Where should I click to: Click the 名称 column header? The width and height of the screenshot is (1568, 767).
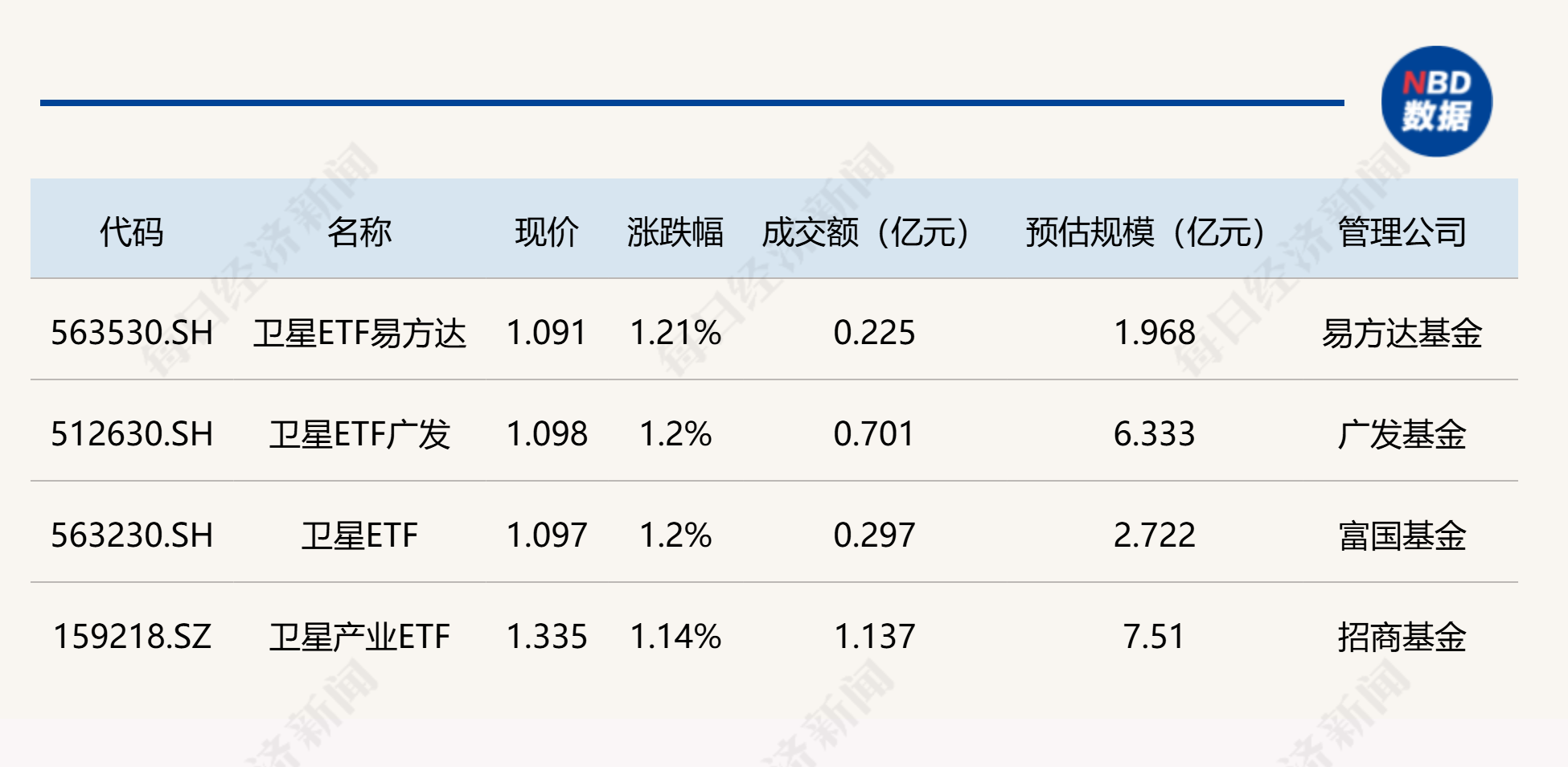click(359, 232)
